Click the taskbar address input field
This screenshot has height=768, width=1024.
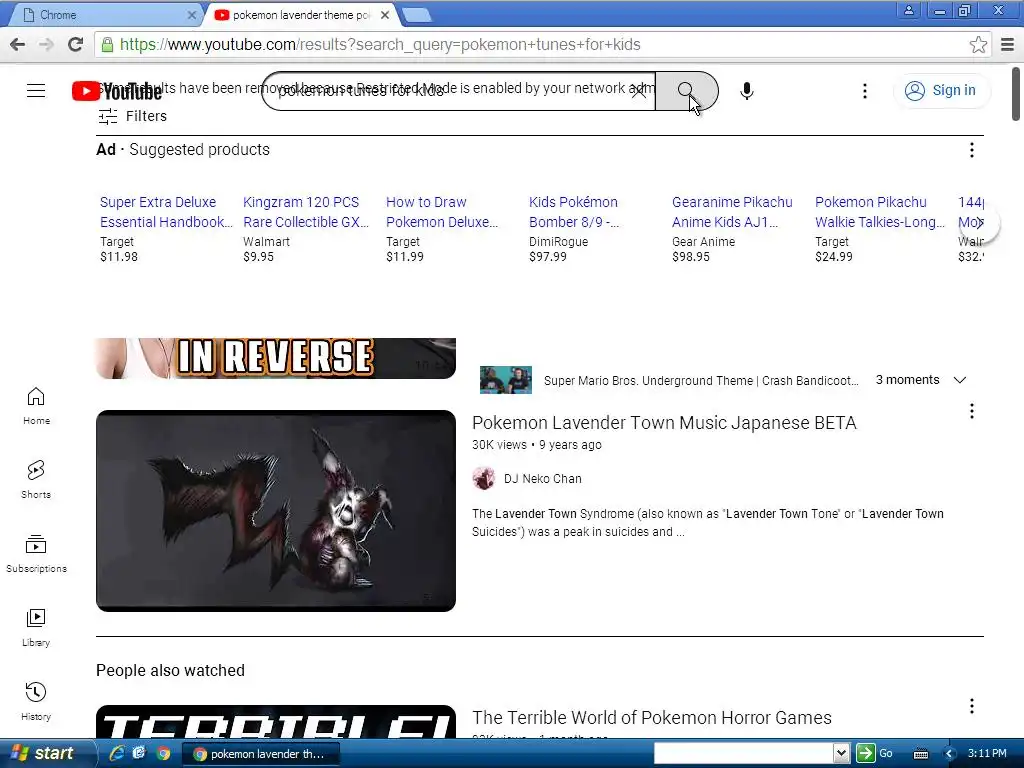(744, 753)
